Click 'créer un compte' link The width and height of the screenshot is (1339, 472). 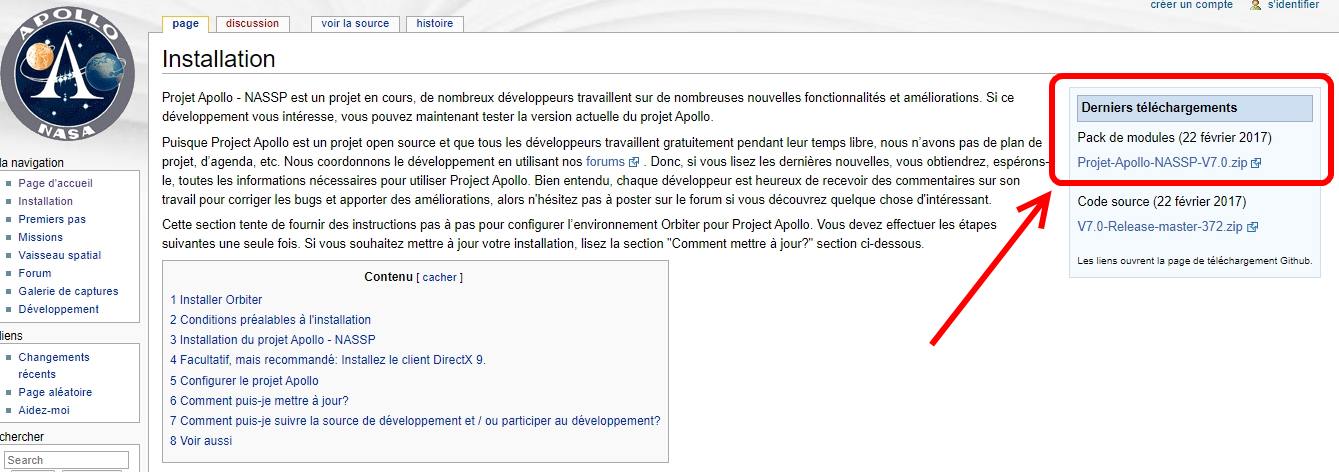1191,5
